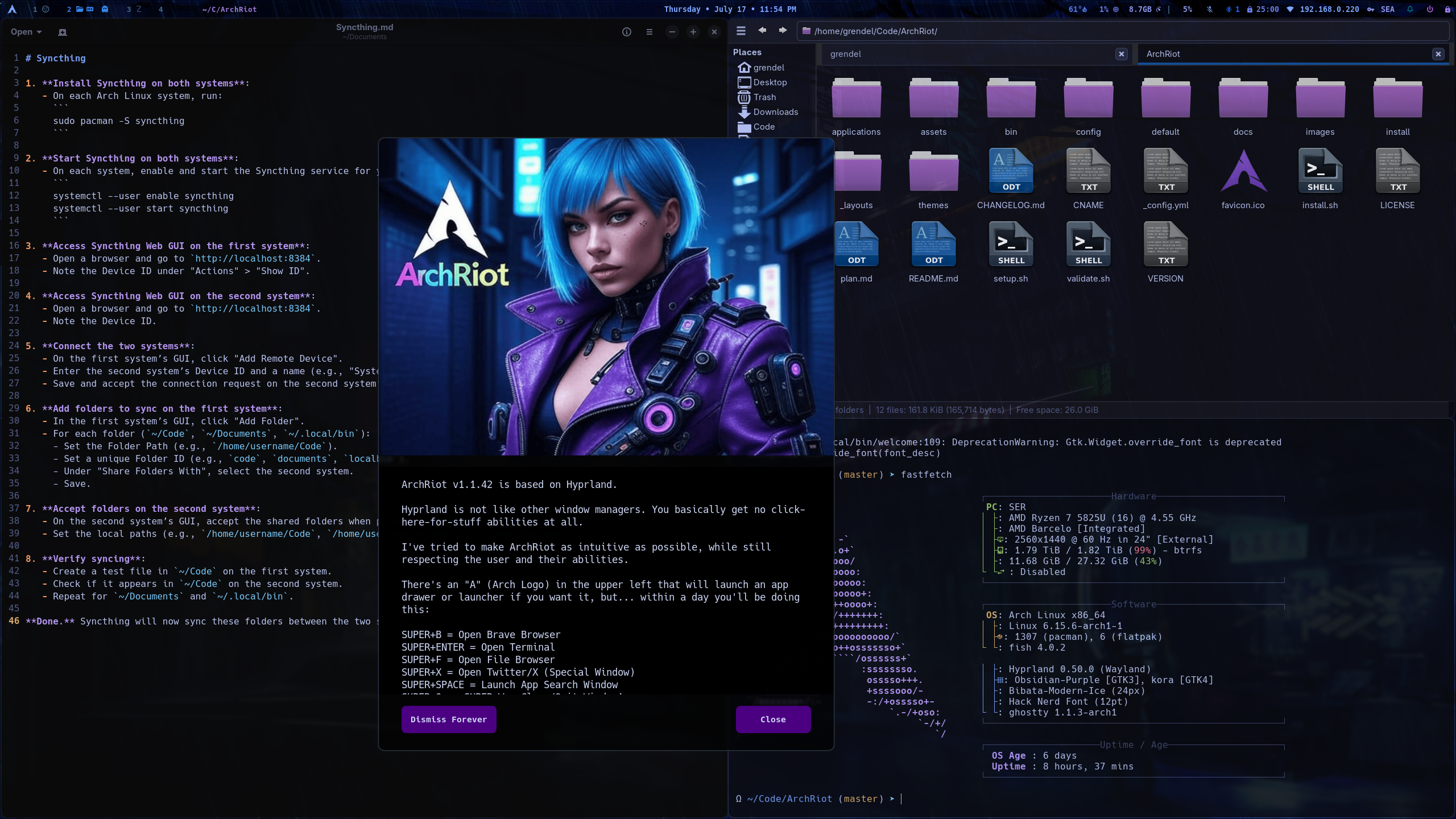
Task: Open the assets folder
Action: [x=933, y=106]
